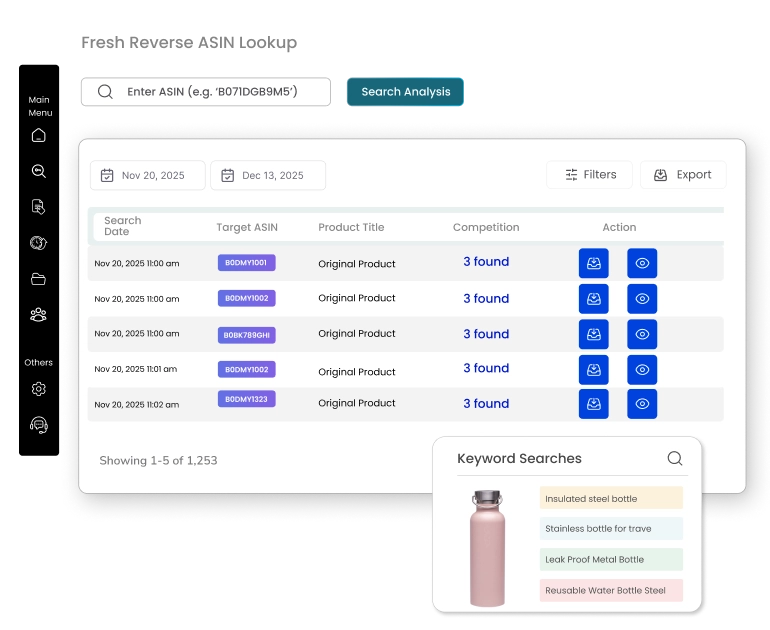The width and height of the screenshot is (770, 630).
Task: Open the folder icon in sidebar
Action: tap(39, 279)
